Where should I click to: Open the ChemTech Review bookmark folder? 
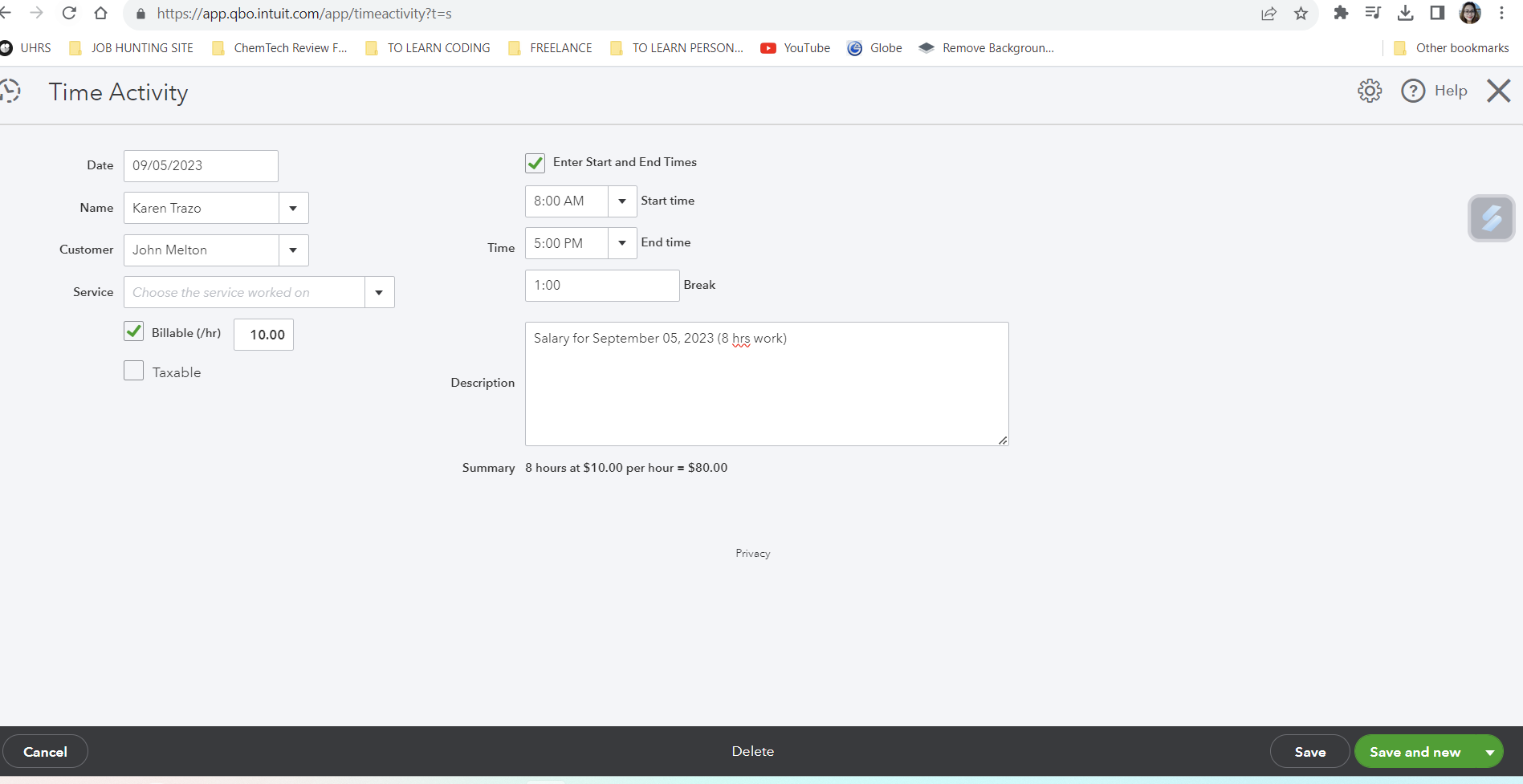tap(279, 48)
